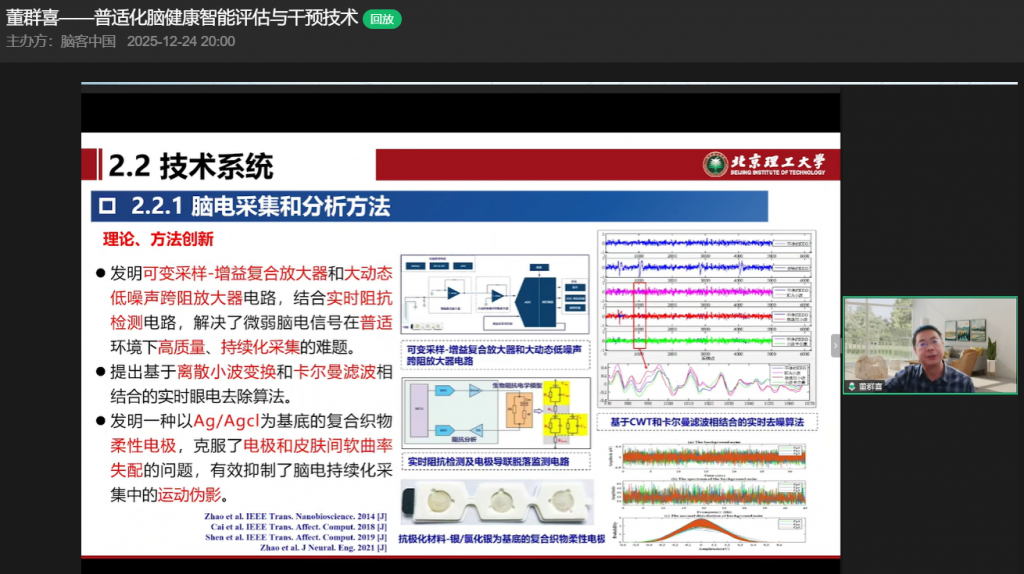Viewport: 1024px width, 574px height.
Task: Click the 2.2 技术系统 slide heading
Action: point(190,165)
